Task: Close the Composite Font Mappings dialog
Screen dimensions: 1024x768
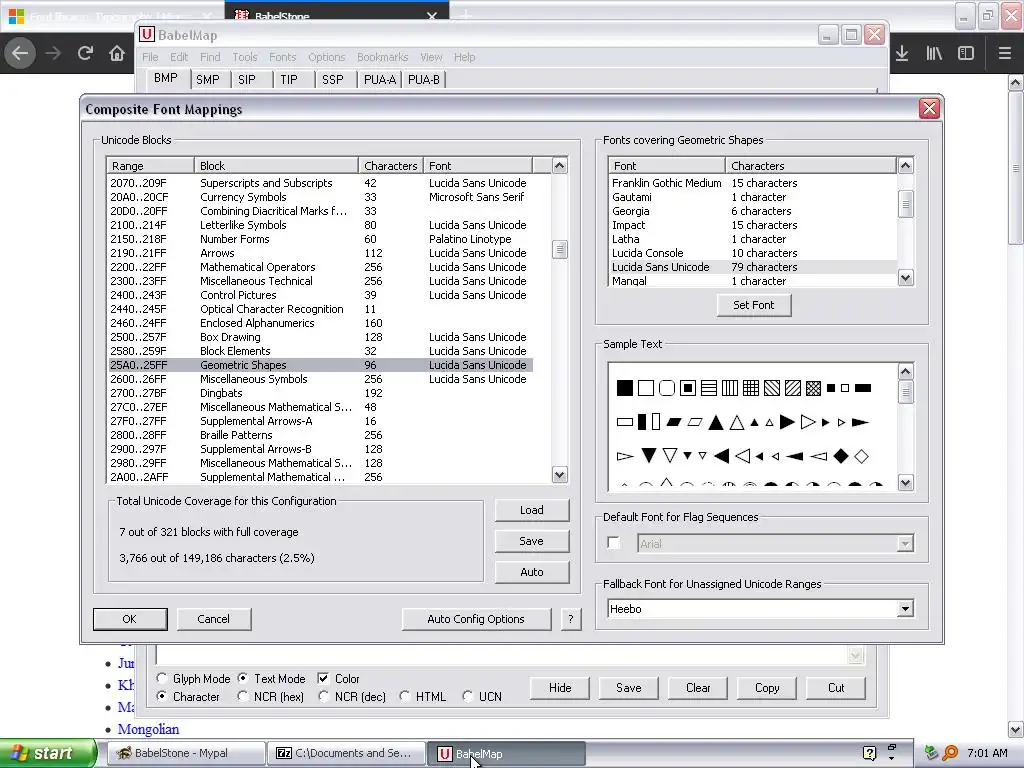Action: click(x=929, y=108)
